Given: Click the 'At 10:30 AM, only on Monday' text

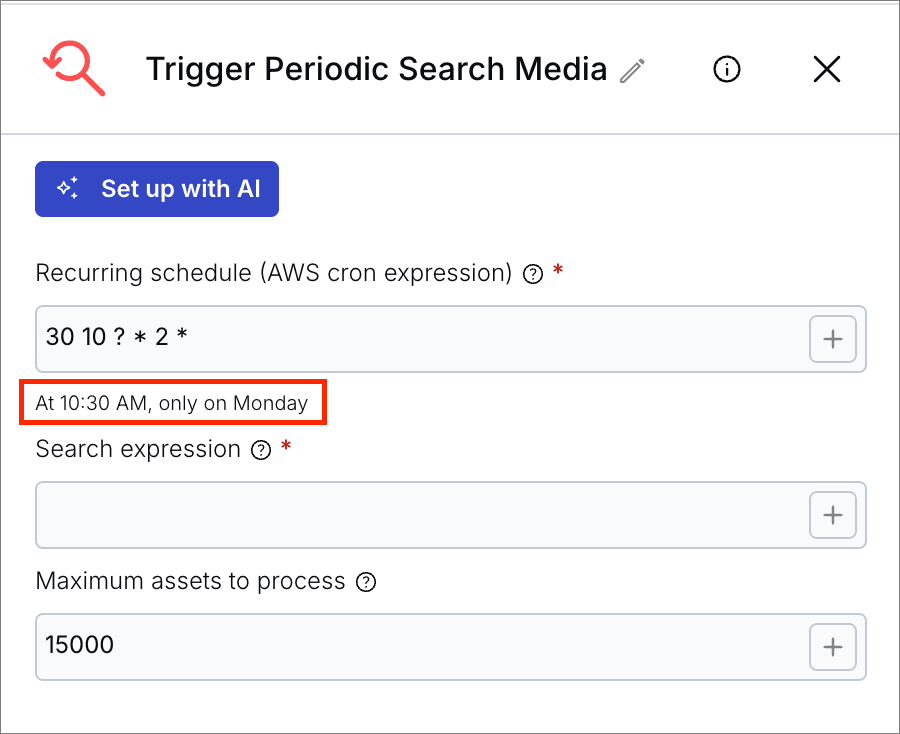Looking at the screenshot, I should pyautogui.click(x=172, y=404).
